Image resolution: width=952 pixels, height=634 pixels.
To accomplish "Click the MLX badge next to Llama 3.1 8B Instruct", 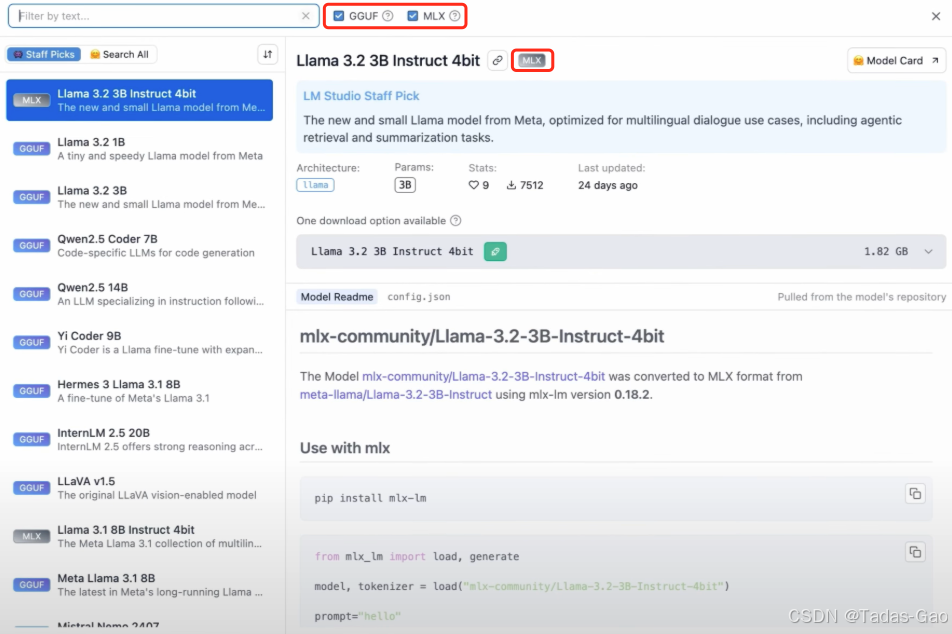I will (32, 536).
